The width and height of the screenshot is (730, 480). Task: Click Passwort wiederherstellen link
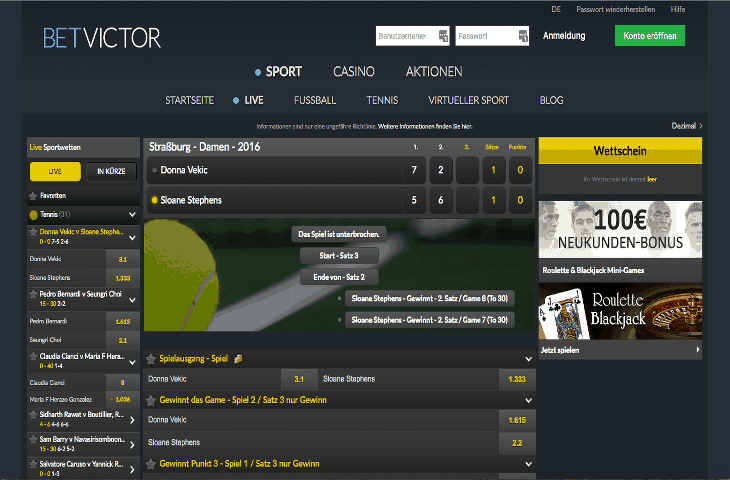(615, 9)
